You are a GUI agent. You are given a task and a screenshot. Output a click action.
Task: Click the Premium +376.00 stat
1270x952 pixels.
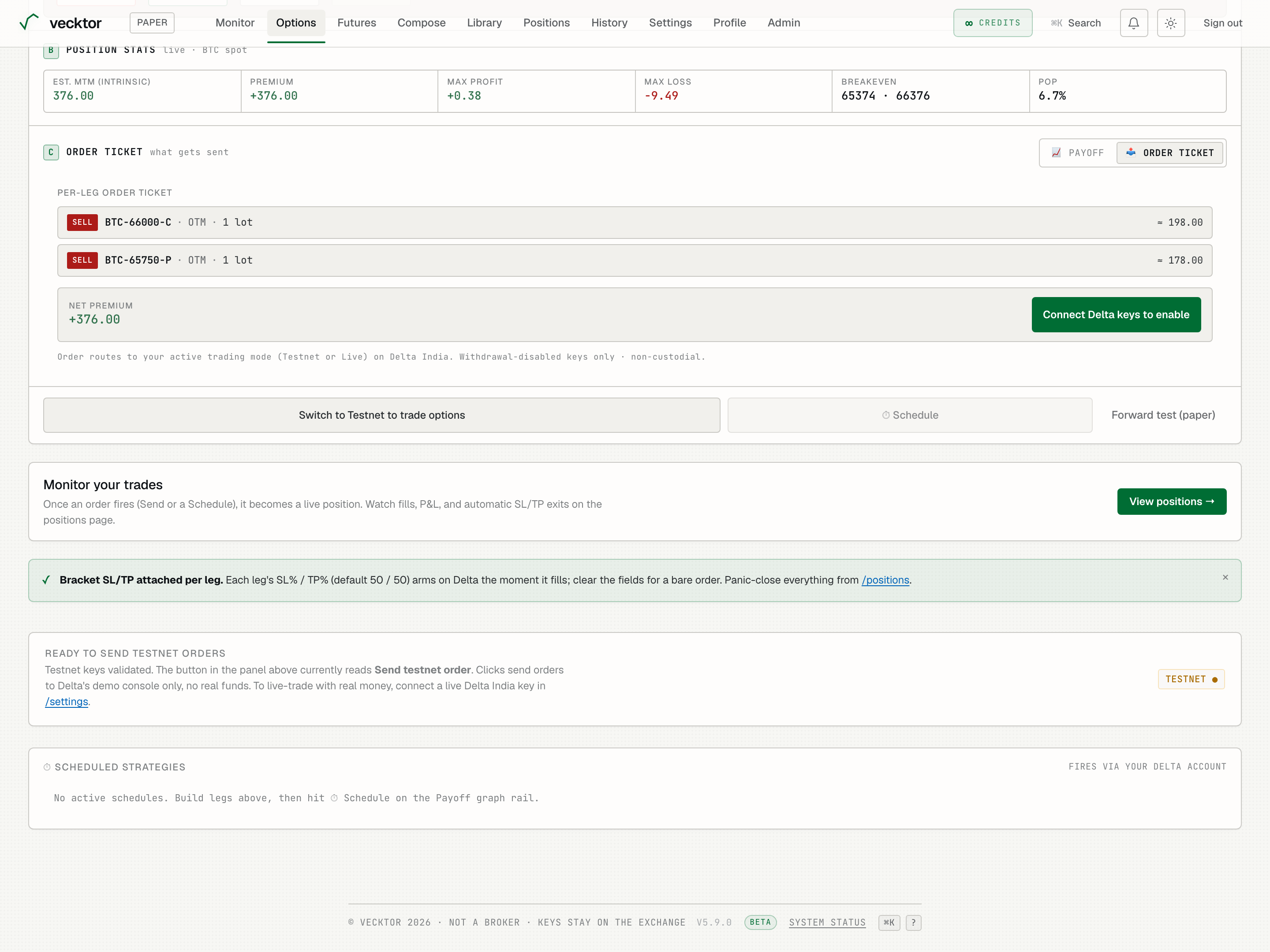click(x=339, y=91)
